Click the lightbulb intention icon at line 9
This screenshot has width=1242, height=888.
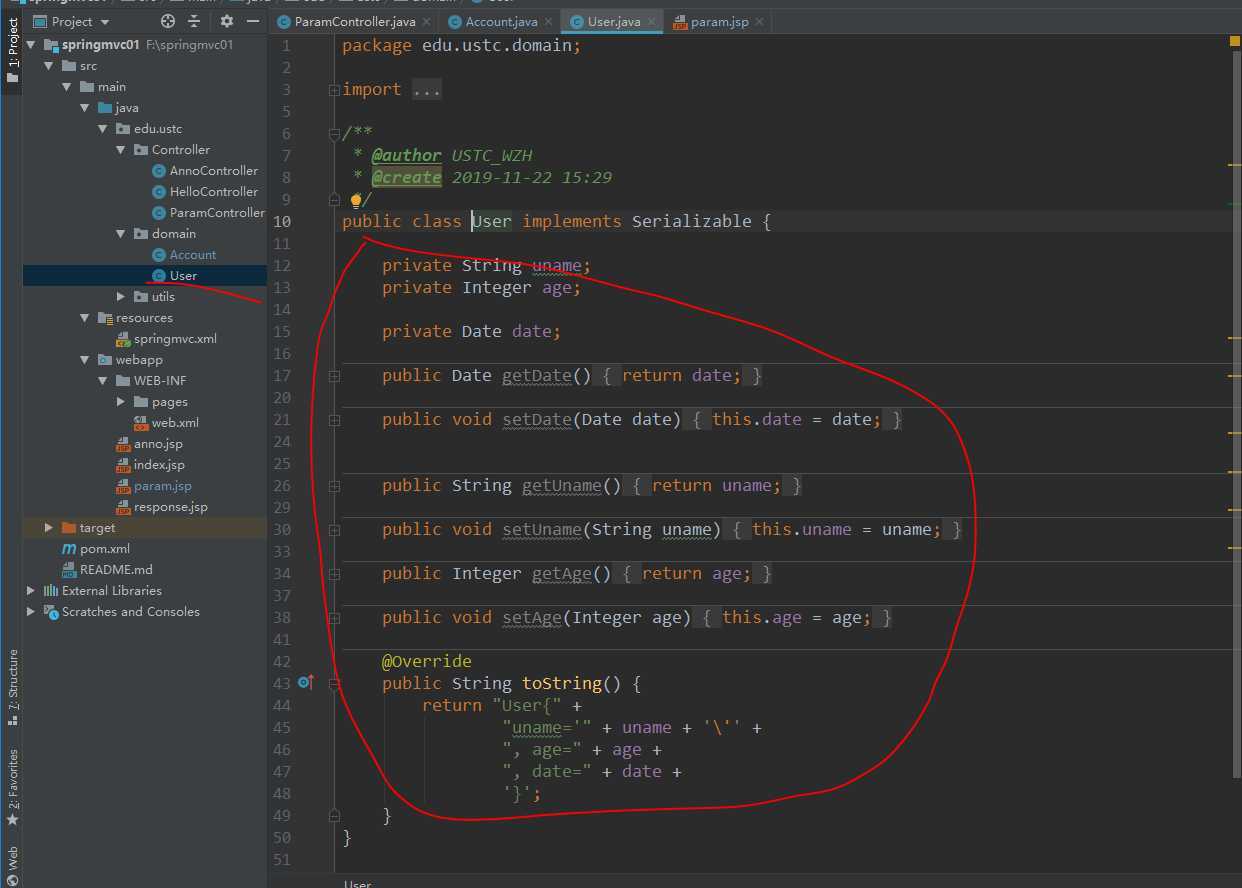click(x=355, y=200)
